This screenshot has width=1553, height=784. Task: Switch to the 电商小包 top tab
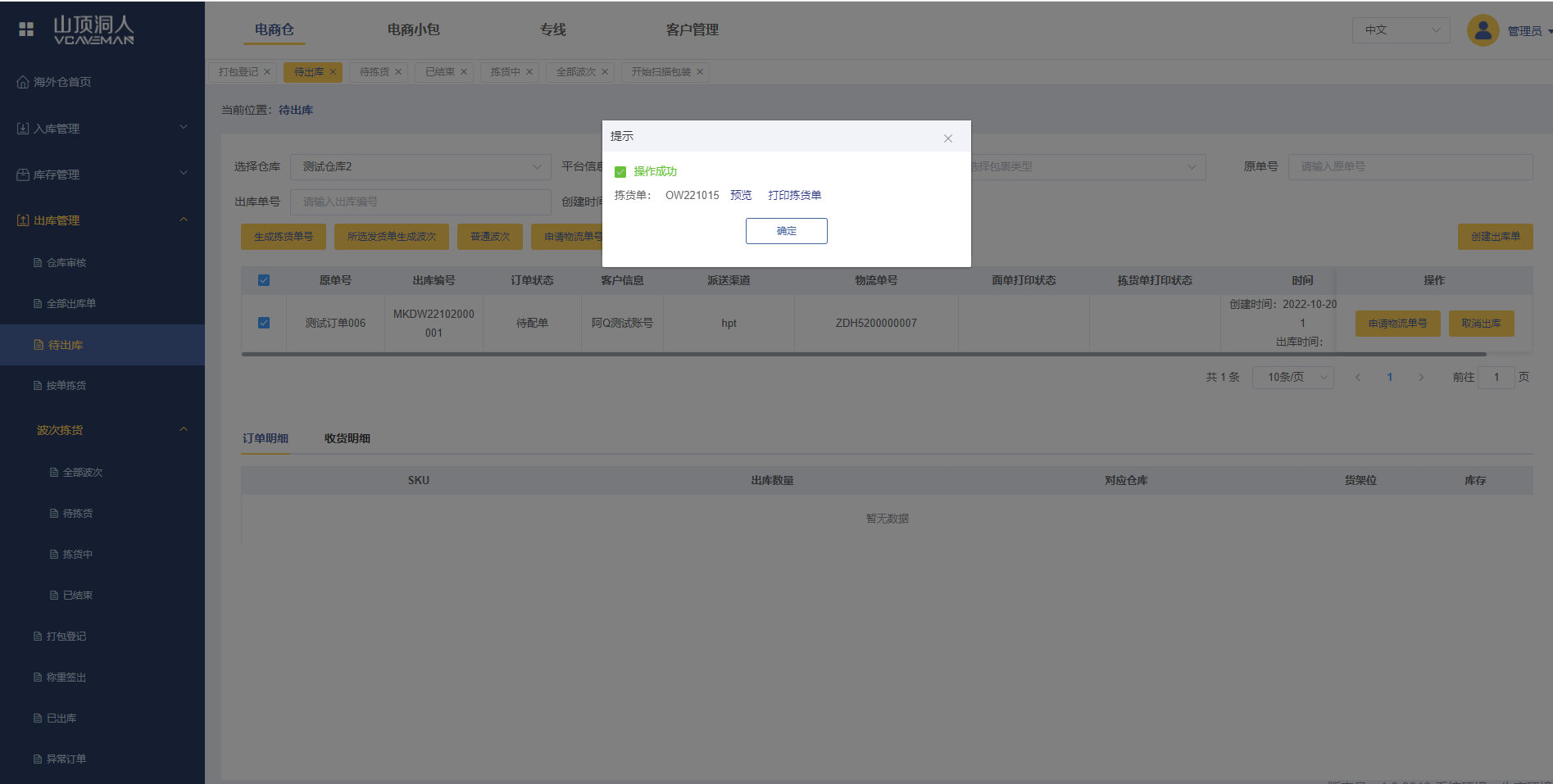[413, 30]
